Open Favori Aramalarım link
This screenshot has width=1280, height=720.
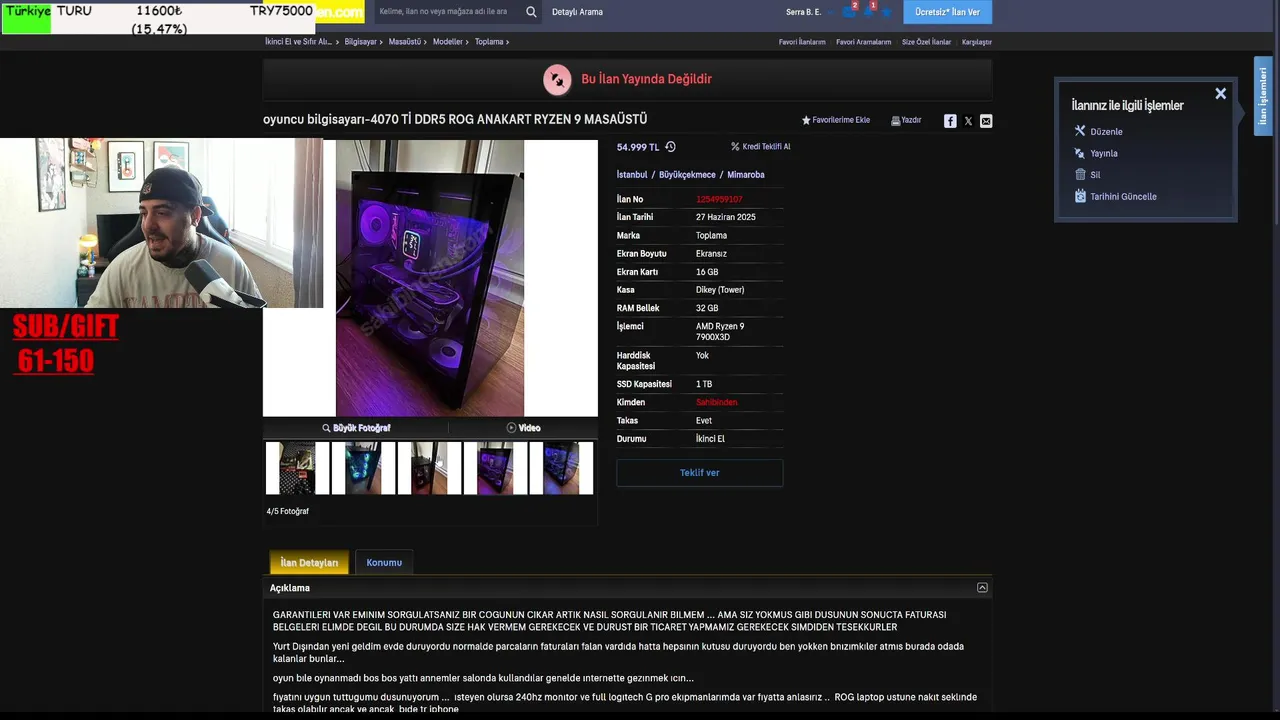(863, 42)
